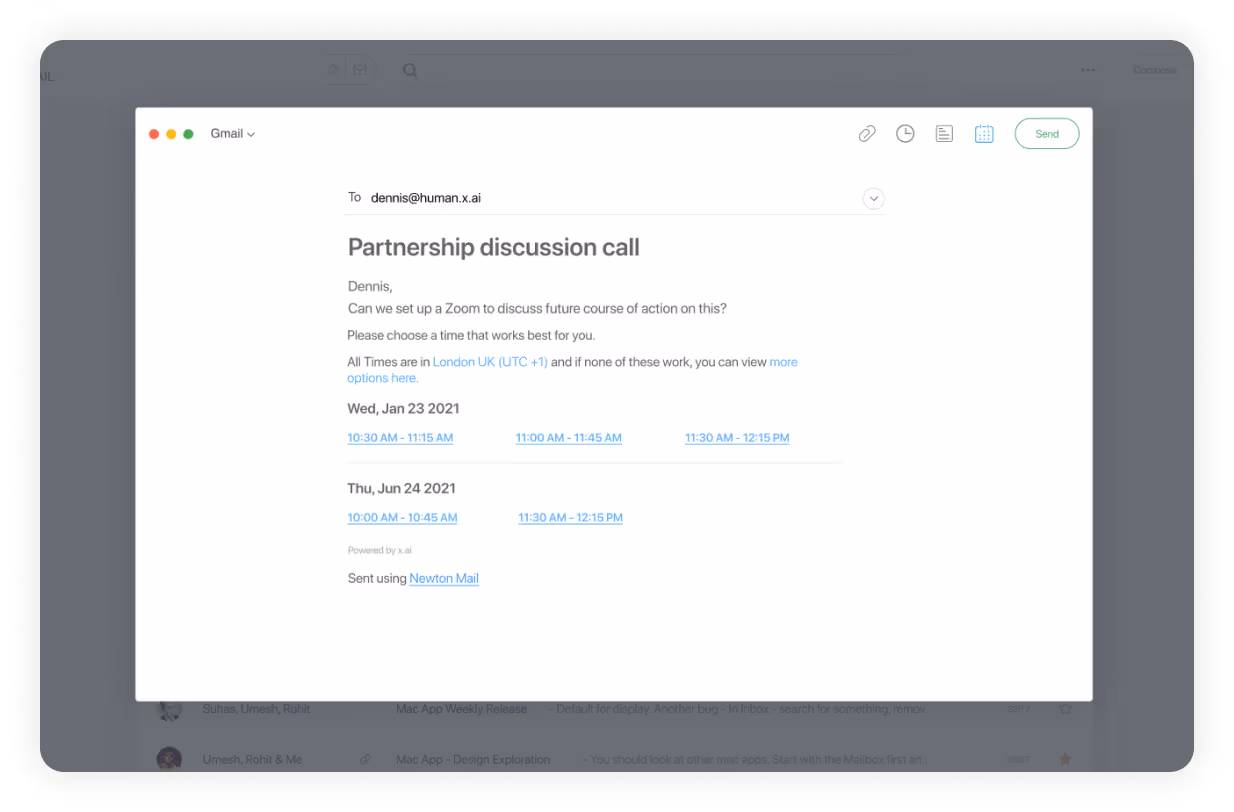This screenshot has height=812, width=1234.
Task: Click the London UK (UTC +1) timezone link
Action: pyautogui.click(x=489, y=361)
